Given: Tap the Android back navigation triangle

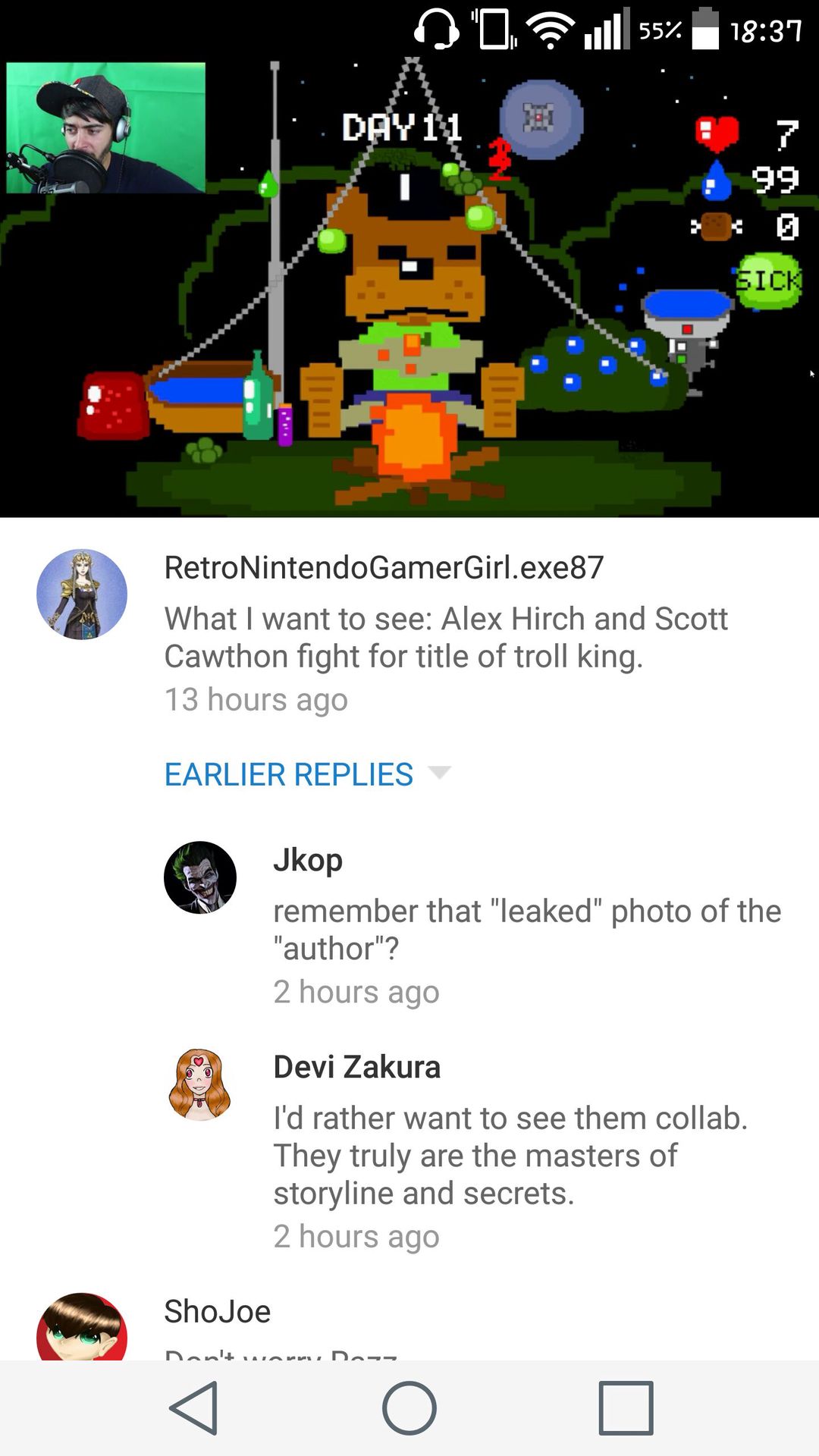Looking at the screenshot, I should point(194,1408).
